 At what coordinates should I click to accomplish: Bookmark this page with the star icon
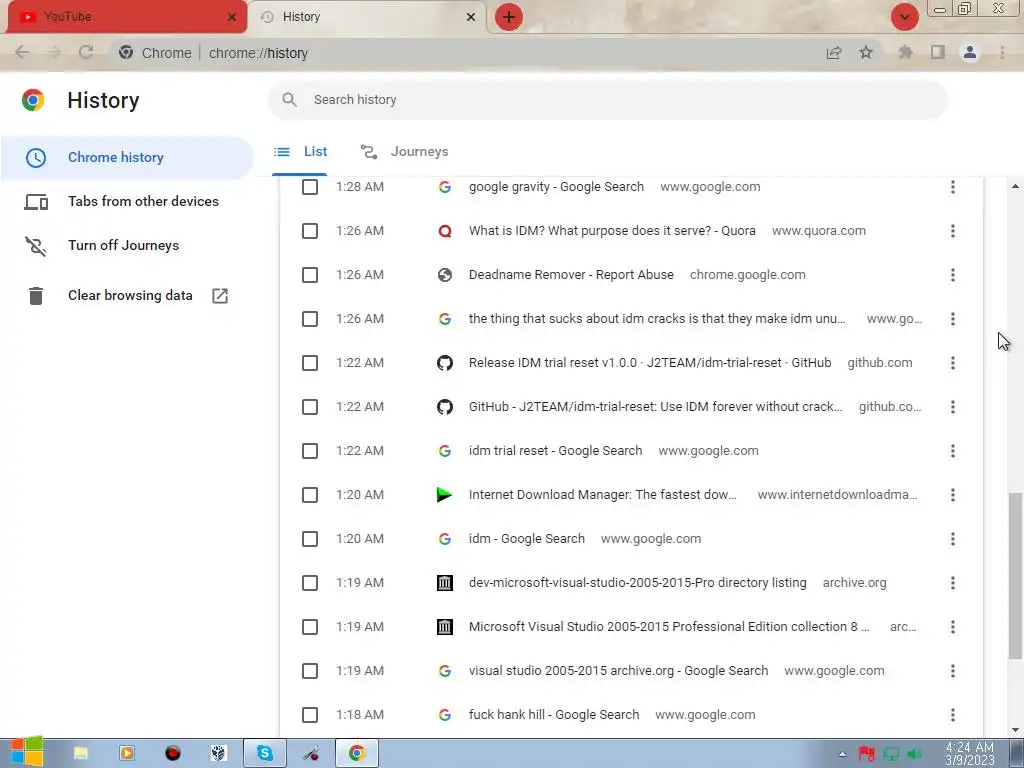coord(866,52)
